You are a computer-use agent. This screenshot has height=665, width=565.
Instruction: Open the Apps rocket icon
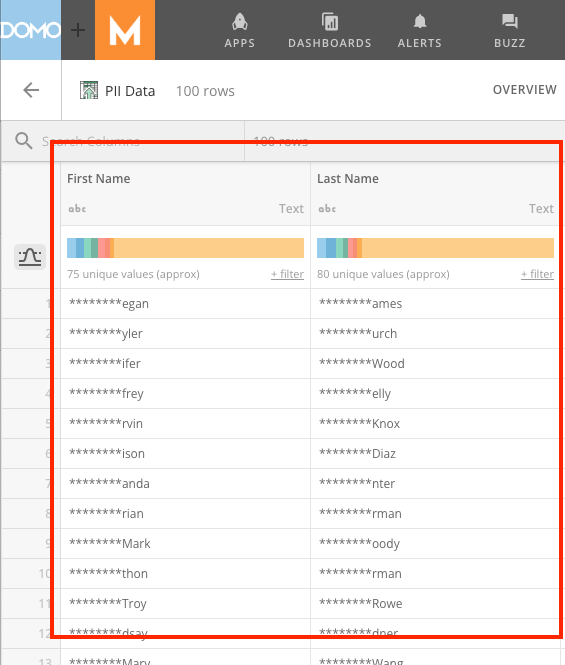tap(240, 22)
